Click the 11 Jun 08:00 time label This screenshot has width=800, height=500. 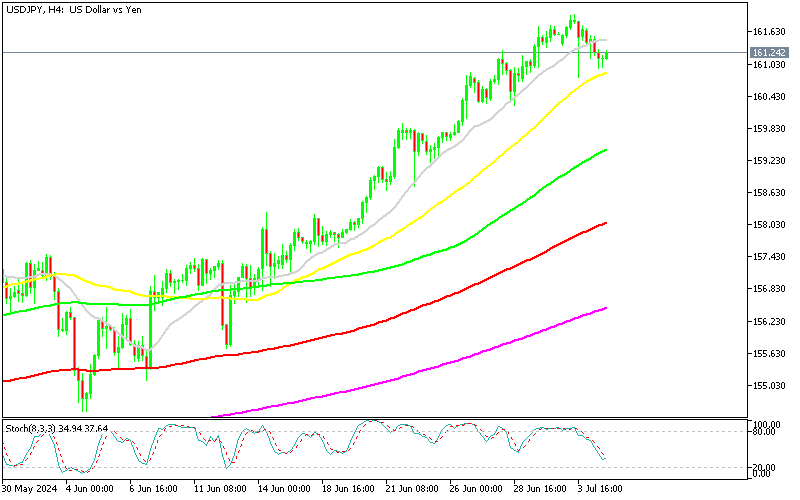click(220, 489)
